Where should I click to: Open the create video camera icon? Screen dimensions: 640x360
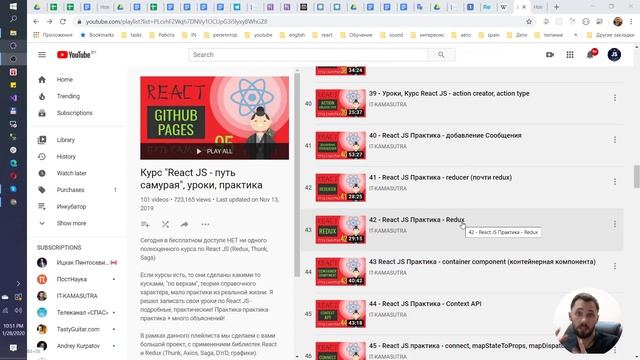[550, 55]
